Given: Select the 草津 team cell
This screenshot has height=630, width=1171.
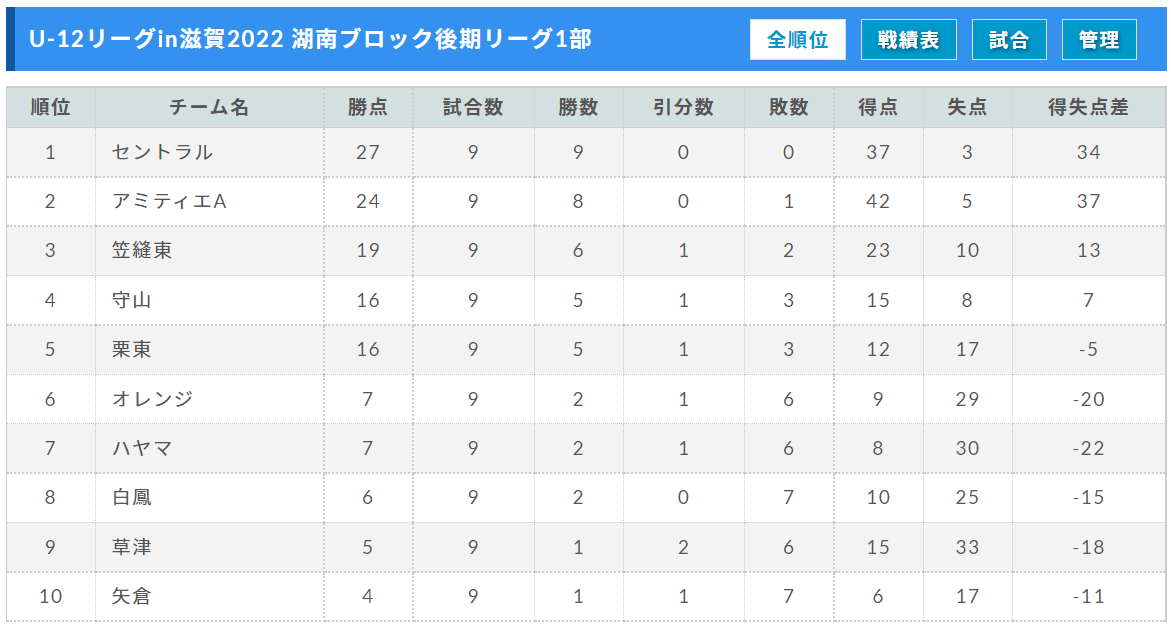Looking at the screenshot, I should [x=131, y=547].
